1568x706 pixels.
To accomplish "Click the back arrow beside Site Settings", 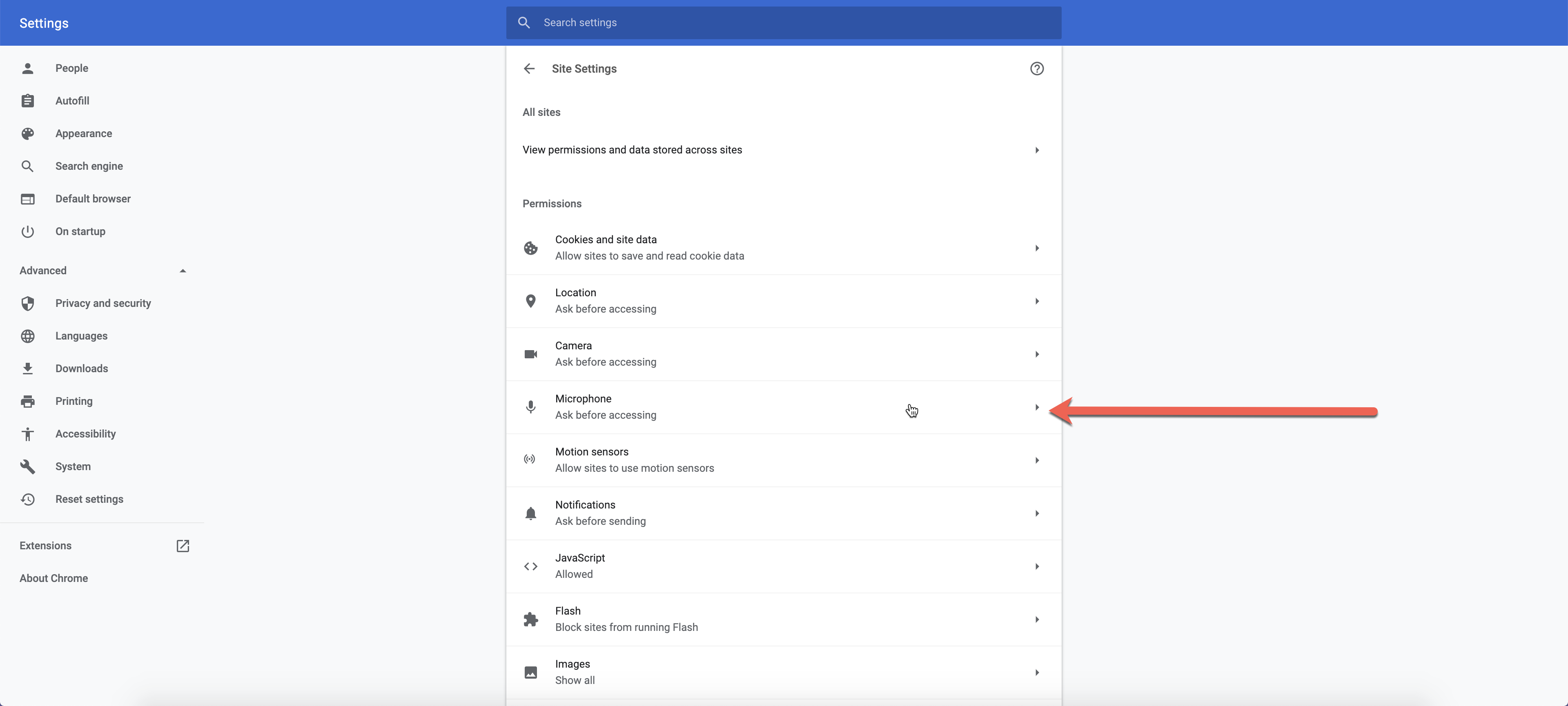I will pyautogui.click(x=529, y=69).
